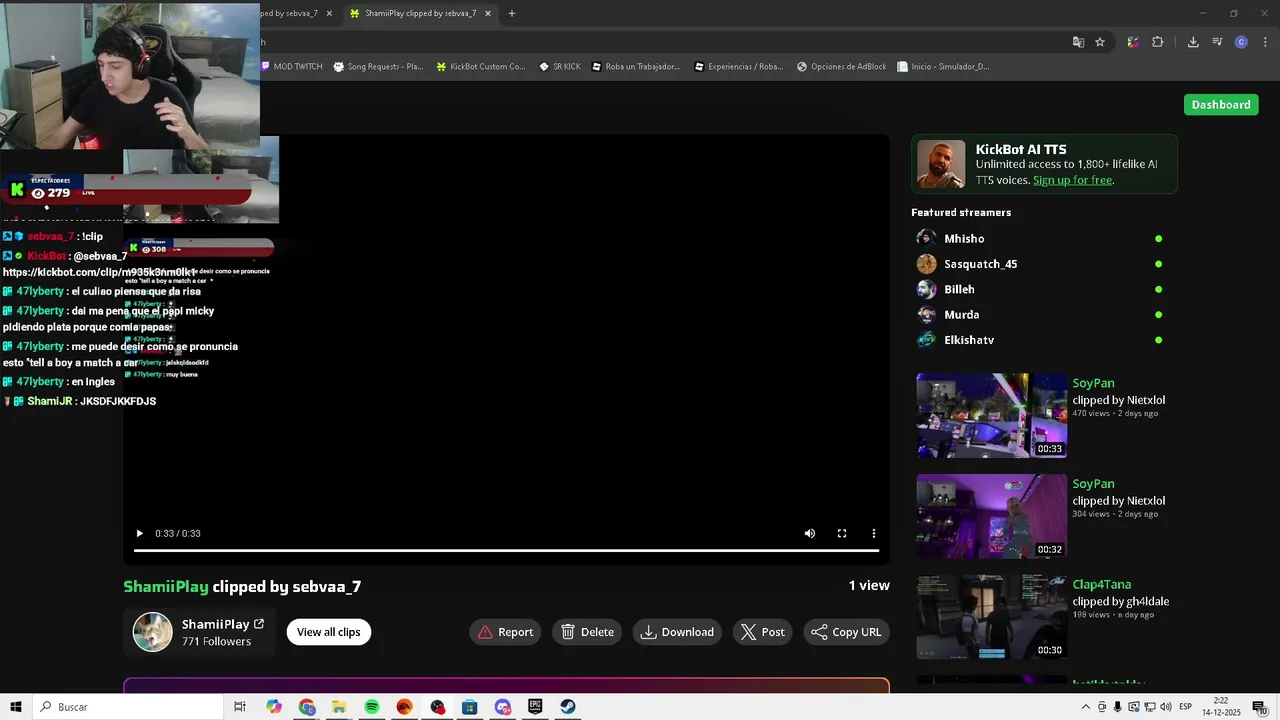Screen dimensions: 1280x720
Task: Open Discord from the taskbar
Action: [x=503, y=707]
